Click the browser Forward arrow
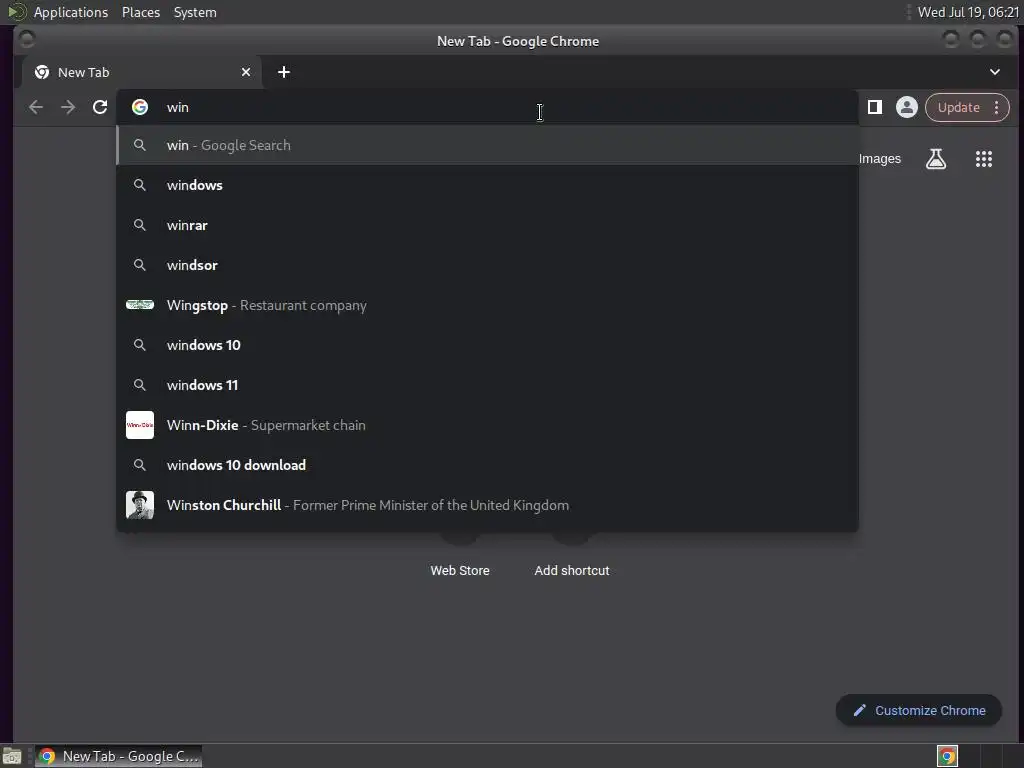Screen dimensions: 1024x768 coord(68,107)
